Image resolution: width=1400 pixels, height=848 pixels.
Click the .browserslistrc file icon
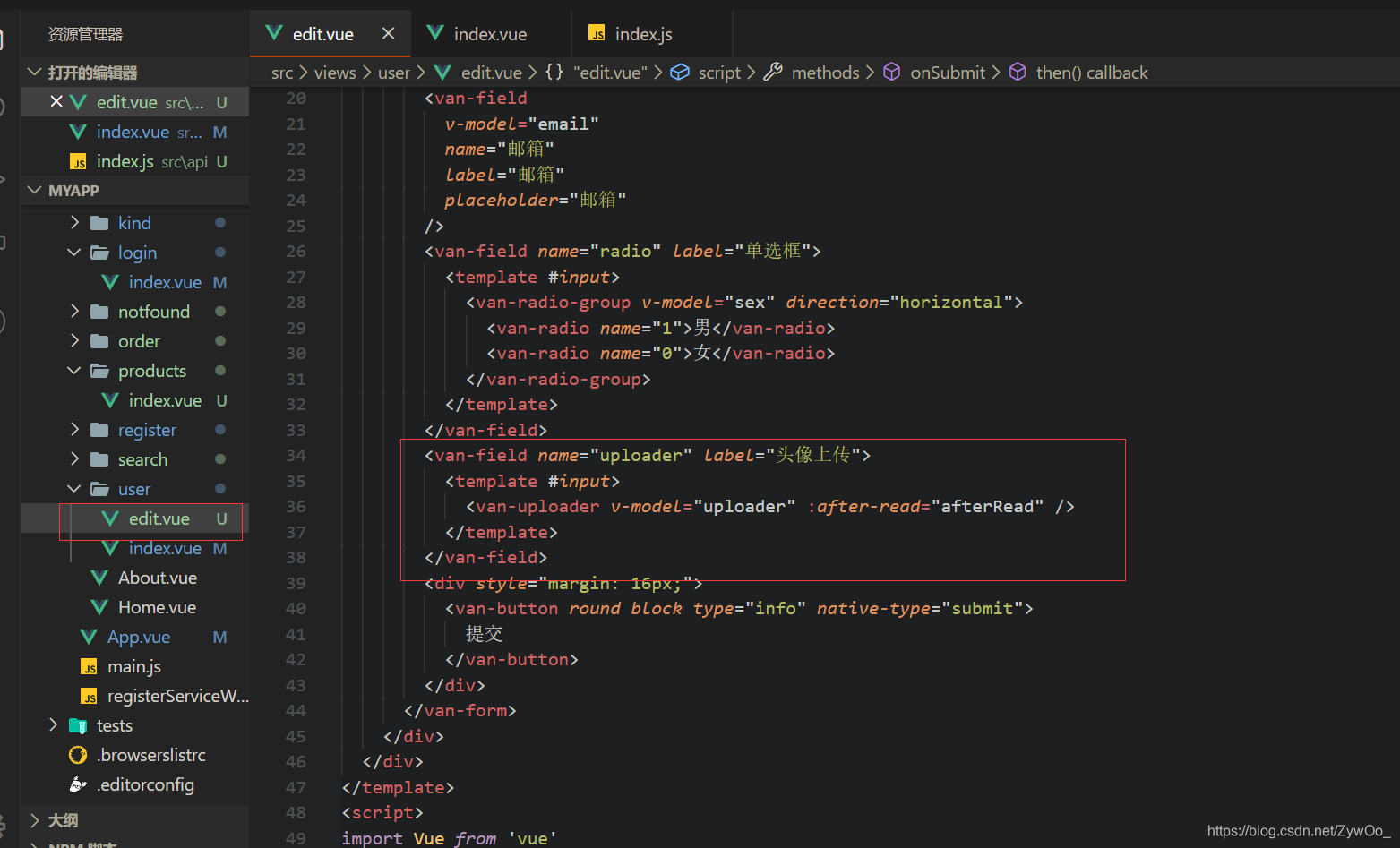(x=78, y=755)
